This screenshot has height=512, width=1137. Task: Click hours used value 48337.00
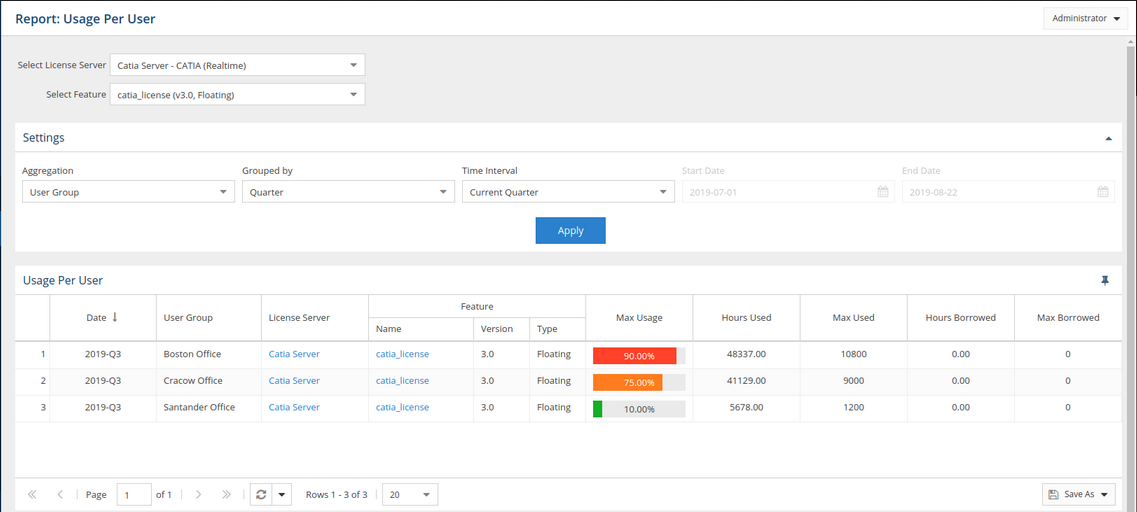(x=746, y=355)
